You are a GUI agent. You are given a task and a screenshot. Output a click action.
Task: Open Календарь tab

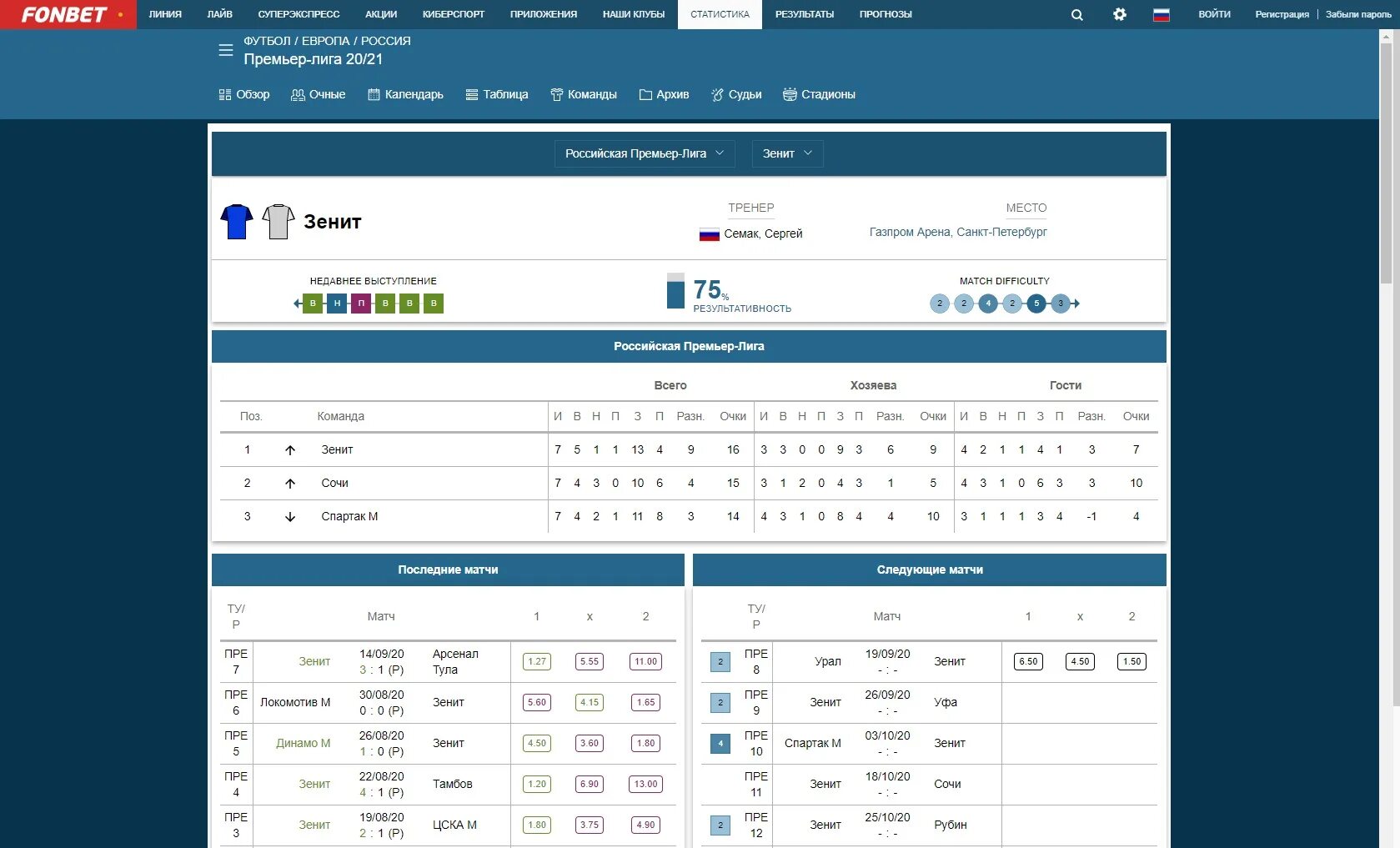pos(405,94)
